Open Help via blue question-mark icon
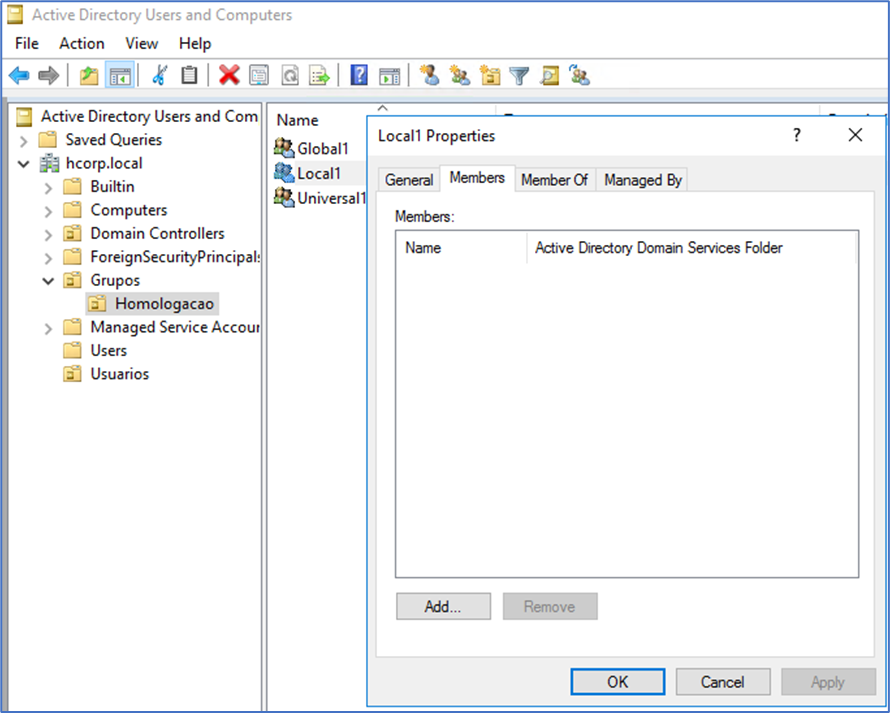Viewport: 890px width, 713px height. click(359, 75)
